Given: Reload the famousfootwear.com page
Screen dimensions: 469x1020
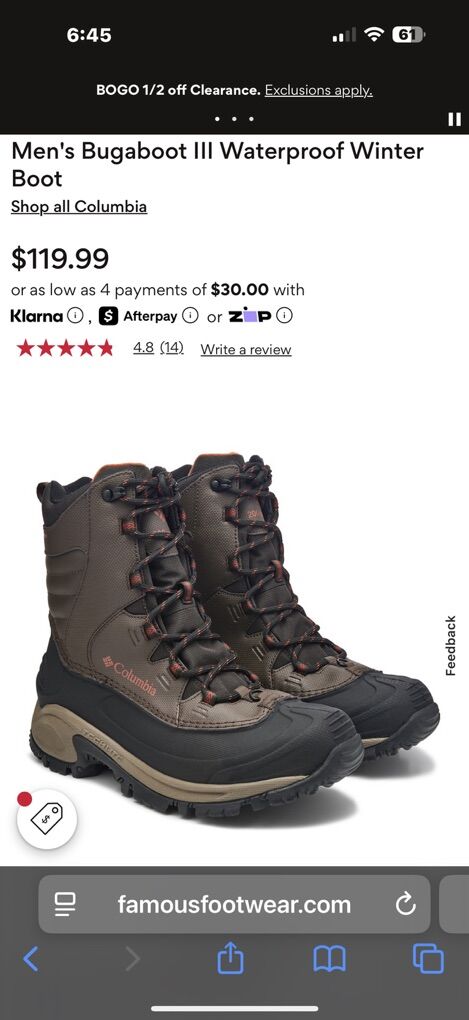Looking at the screenshot, I should [x=405, y=904].
